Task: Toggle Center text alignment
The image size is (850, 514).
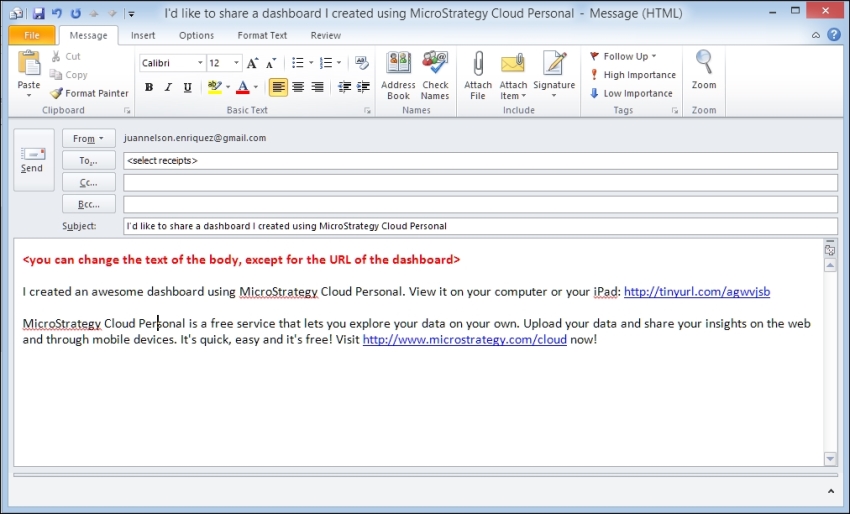Action: click(x=298, y=87)
